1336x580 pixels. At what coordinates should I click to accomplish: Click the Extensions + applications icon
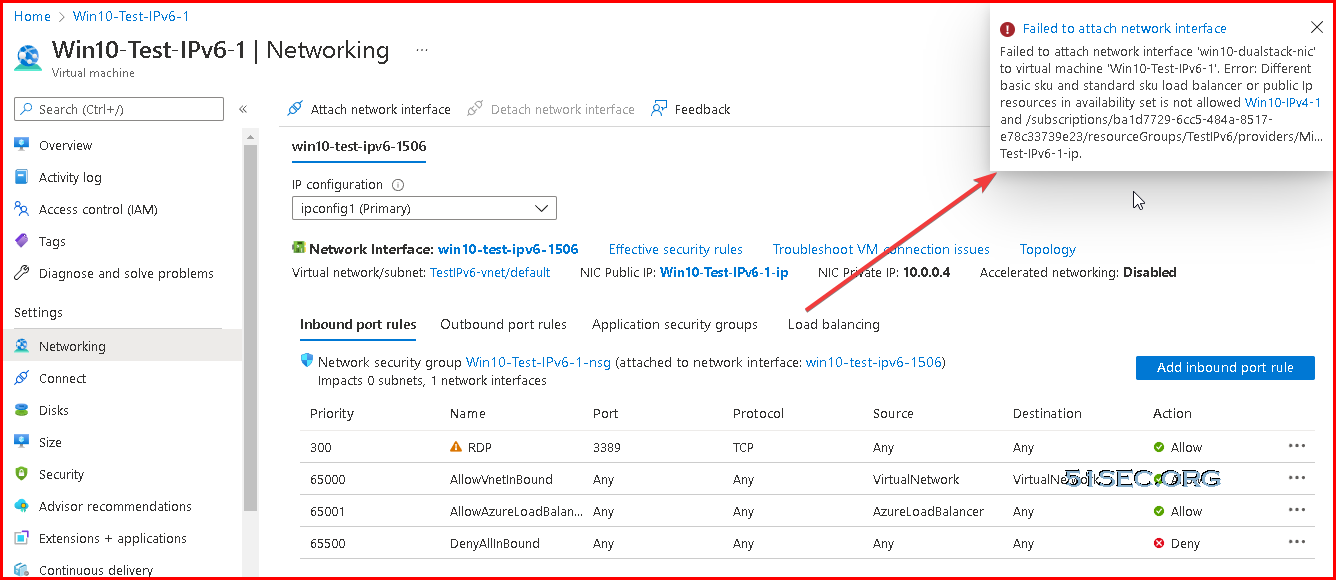pos(22,538)
